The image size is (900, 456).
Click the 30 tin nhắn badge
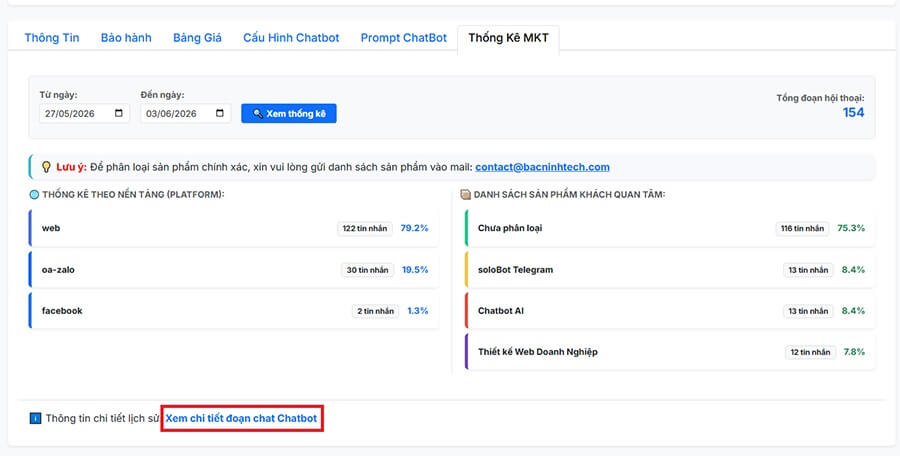367,269
